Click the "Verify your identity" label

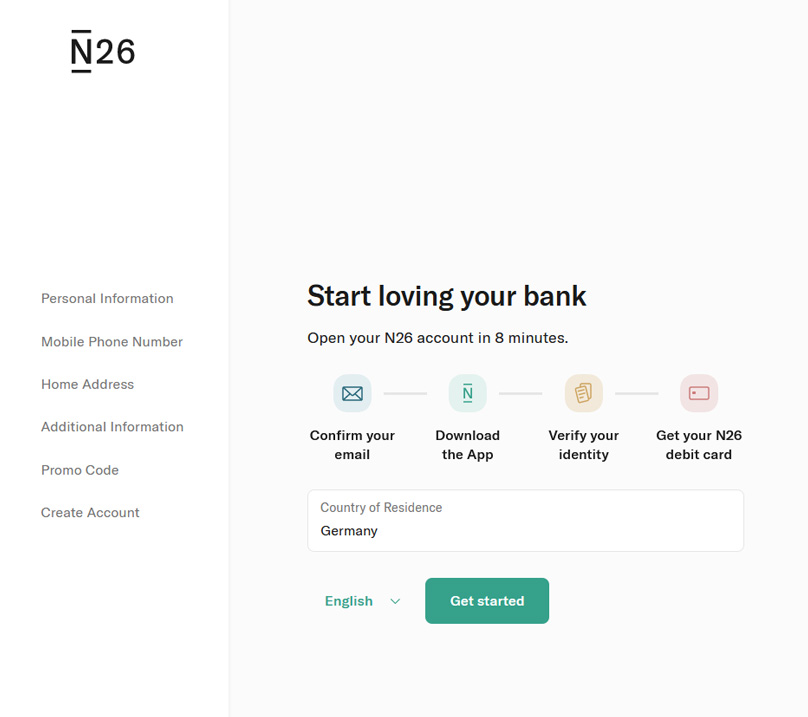click(x=583, y=445)
